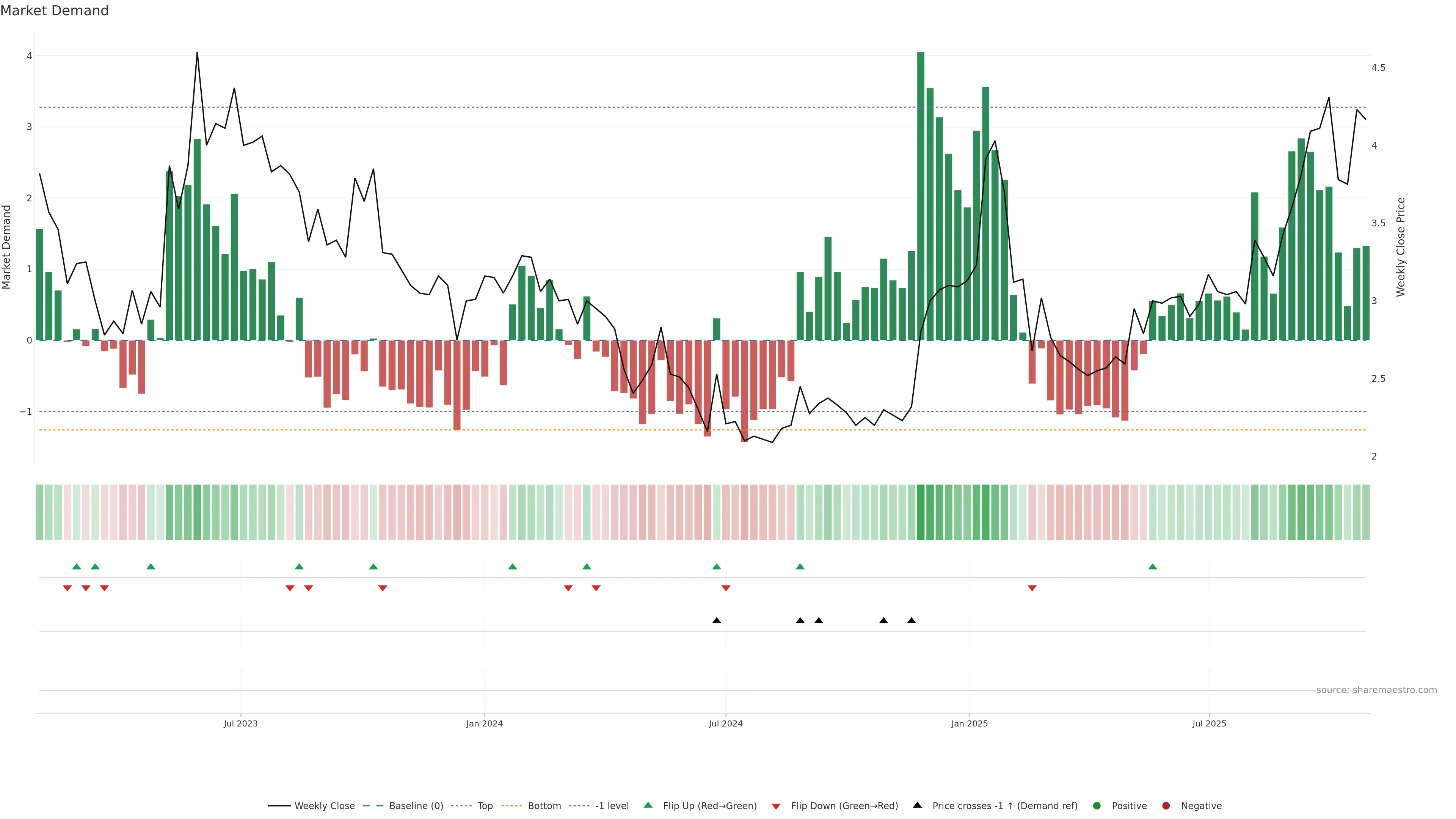Click the Jul 2025 x-axis label
Screen dimensions: 1456x819
coord(1209,723)
